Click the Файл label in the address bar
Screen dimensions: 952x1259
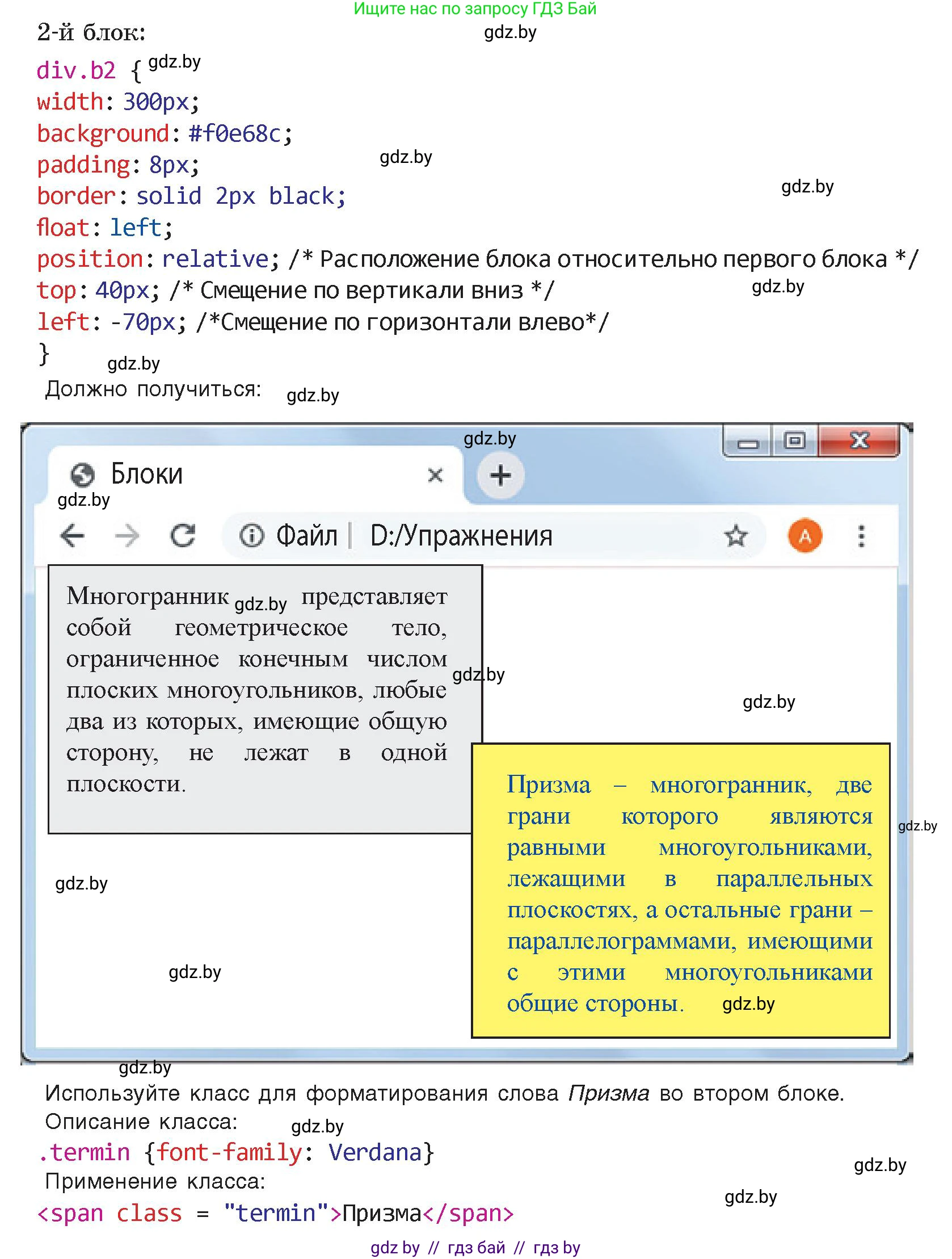[x=310, y=535]
